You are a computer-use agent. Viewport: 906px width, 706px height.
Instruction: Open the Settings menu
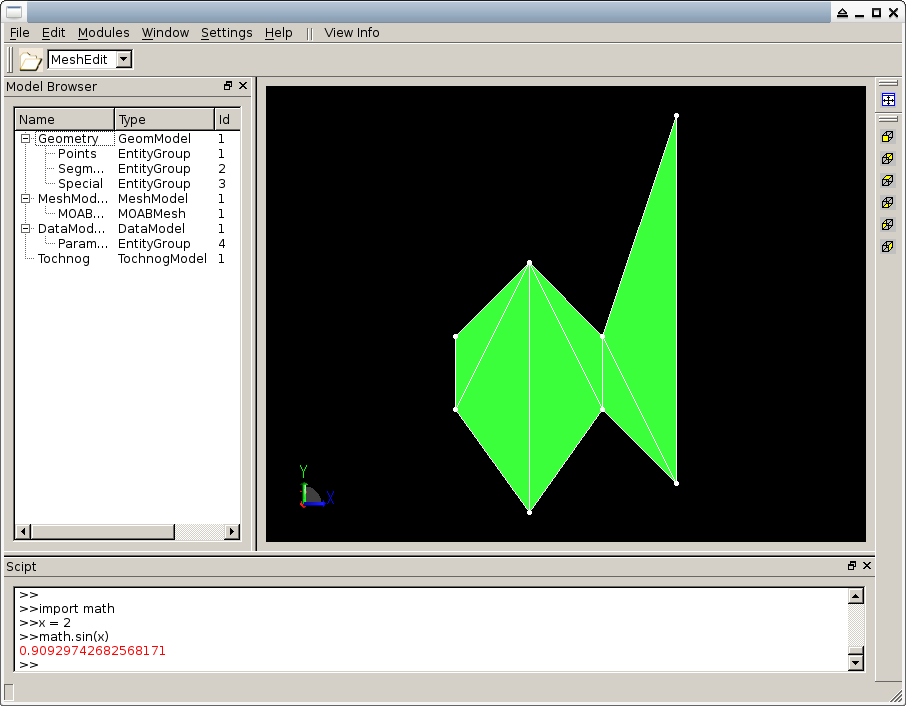click(x=226, y=33)
